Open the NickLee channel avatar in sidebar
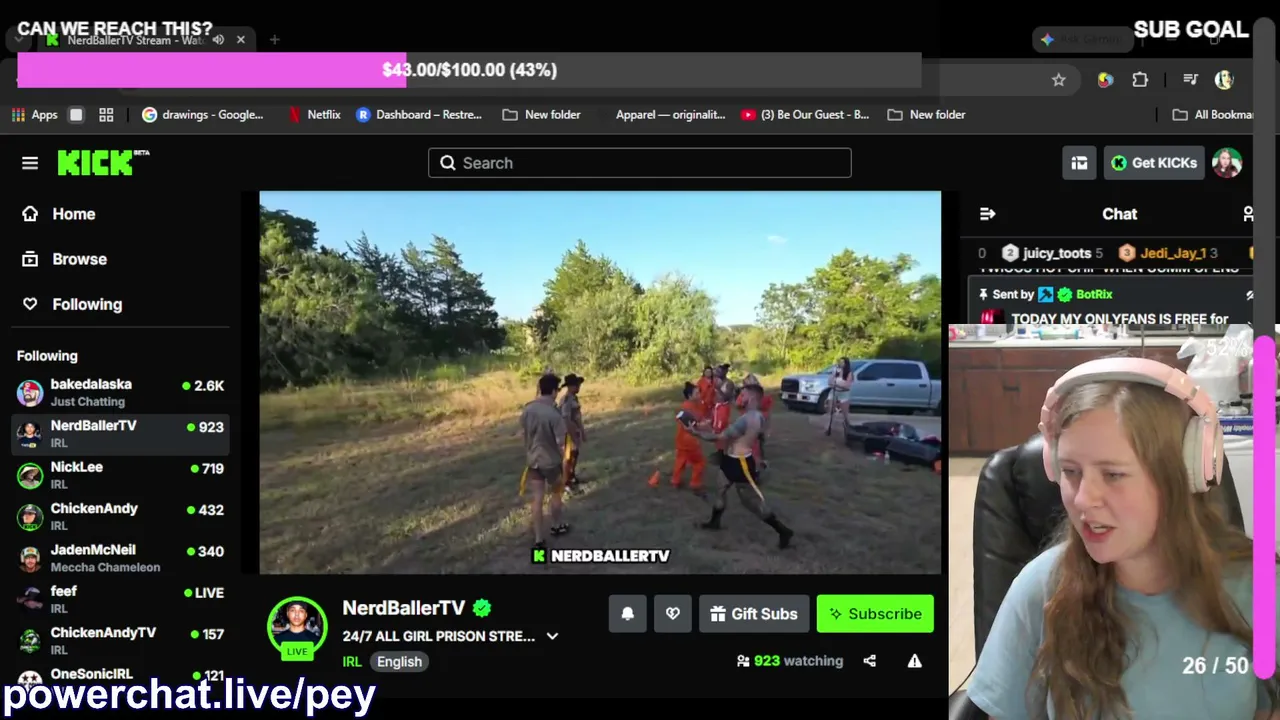Image resolution: width=1280 pixels, height=720 pixels. pyautogui.click(x=30, y=475)
